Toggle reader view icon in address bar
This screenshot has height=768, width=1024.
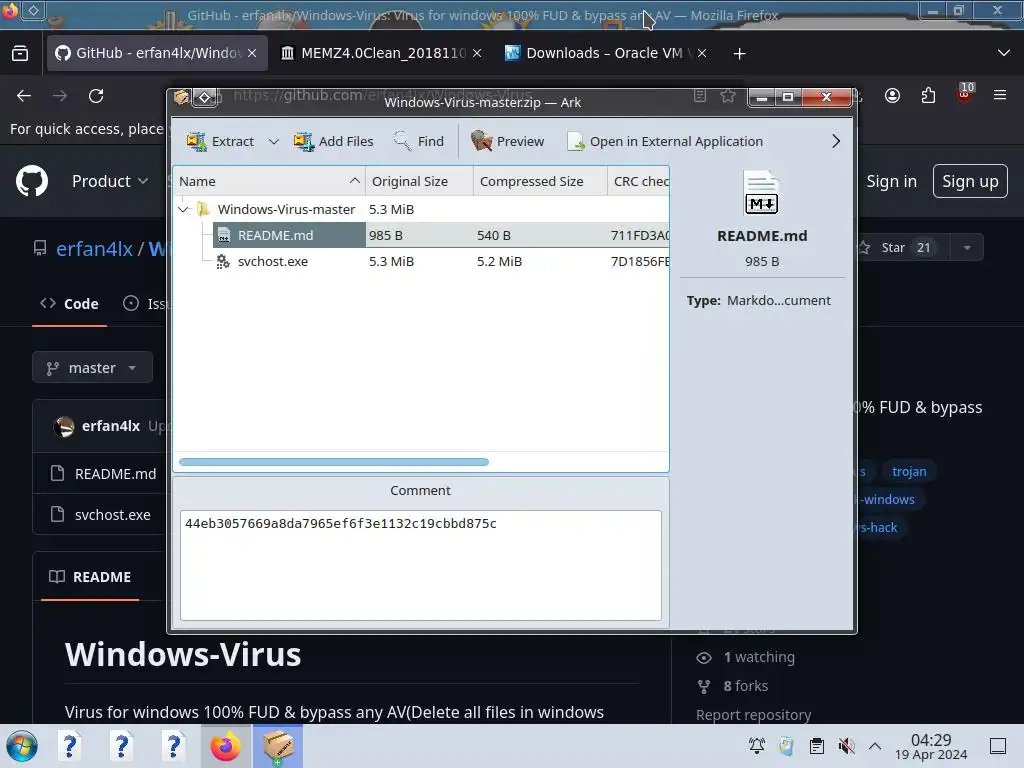(x=699, y=96)
